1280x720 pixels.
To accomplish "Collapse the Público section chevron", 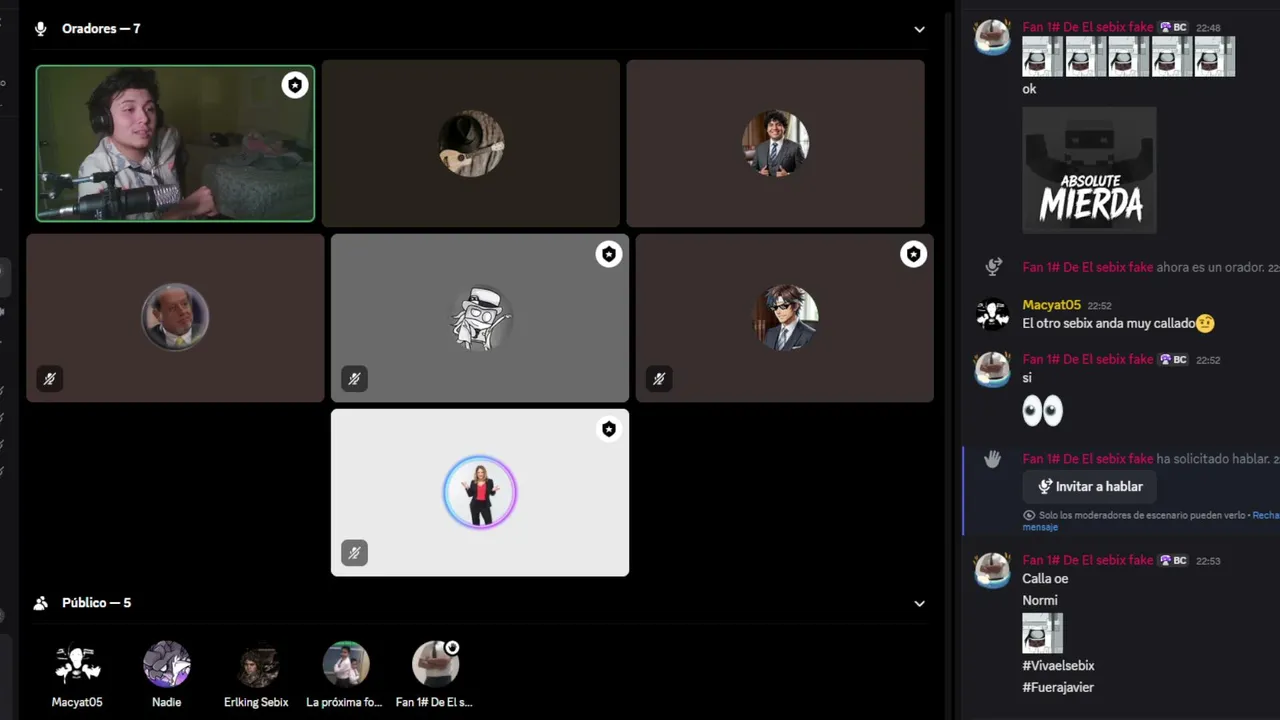I will [x=919, y=603].
